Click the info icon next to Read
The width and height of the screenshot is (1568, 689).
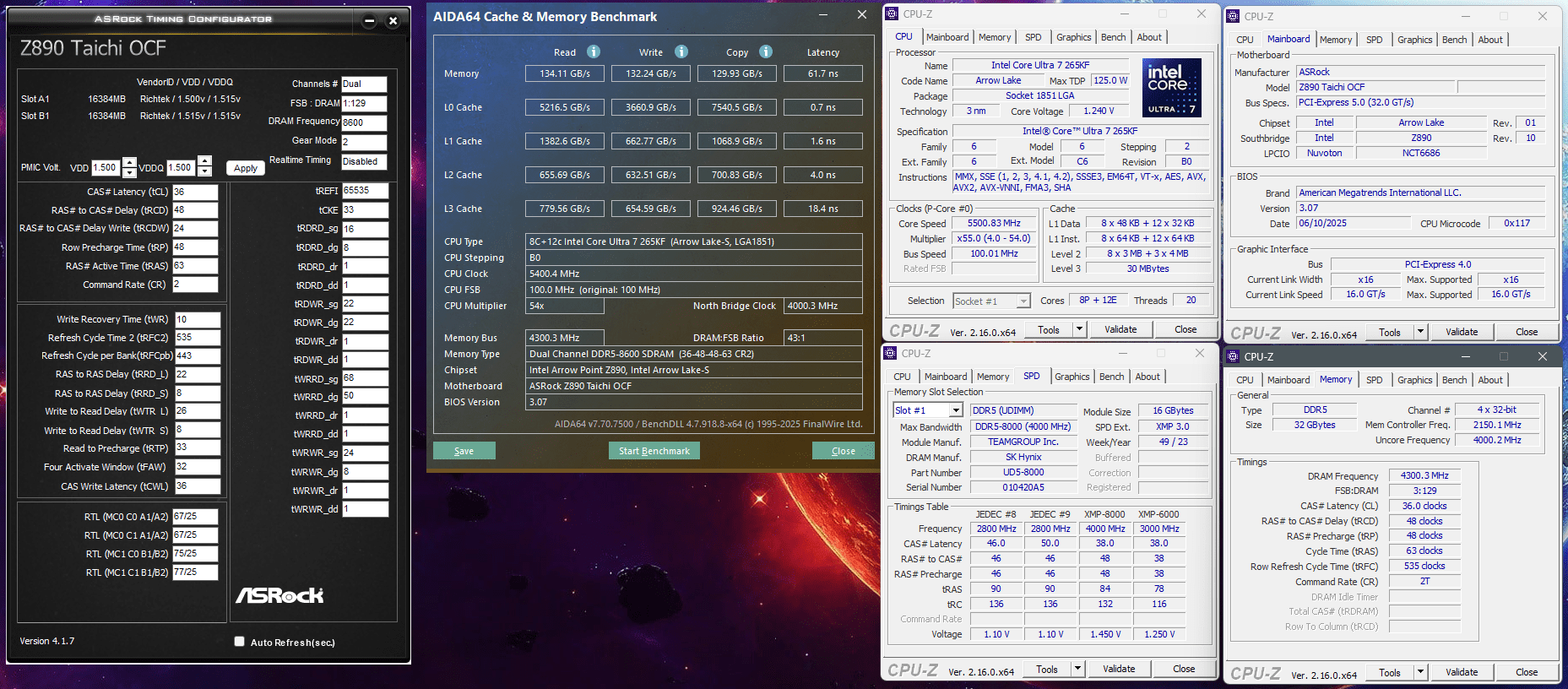point(594,52)
